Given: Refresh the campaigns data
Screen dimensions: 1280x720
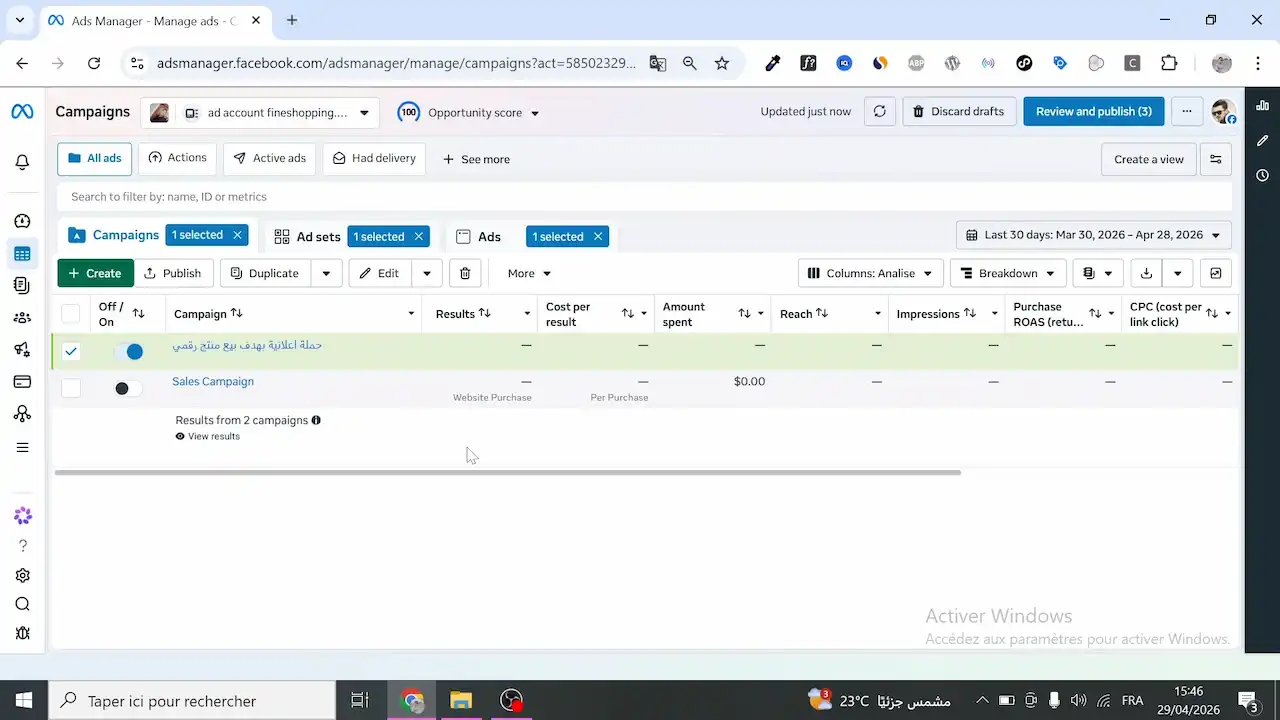Looking at the screenshot, I should click(x=879, y=112).
